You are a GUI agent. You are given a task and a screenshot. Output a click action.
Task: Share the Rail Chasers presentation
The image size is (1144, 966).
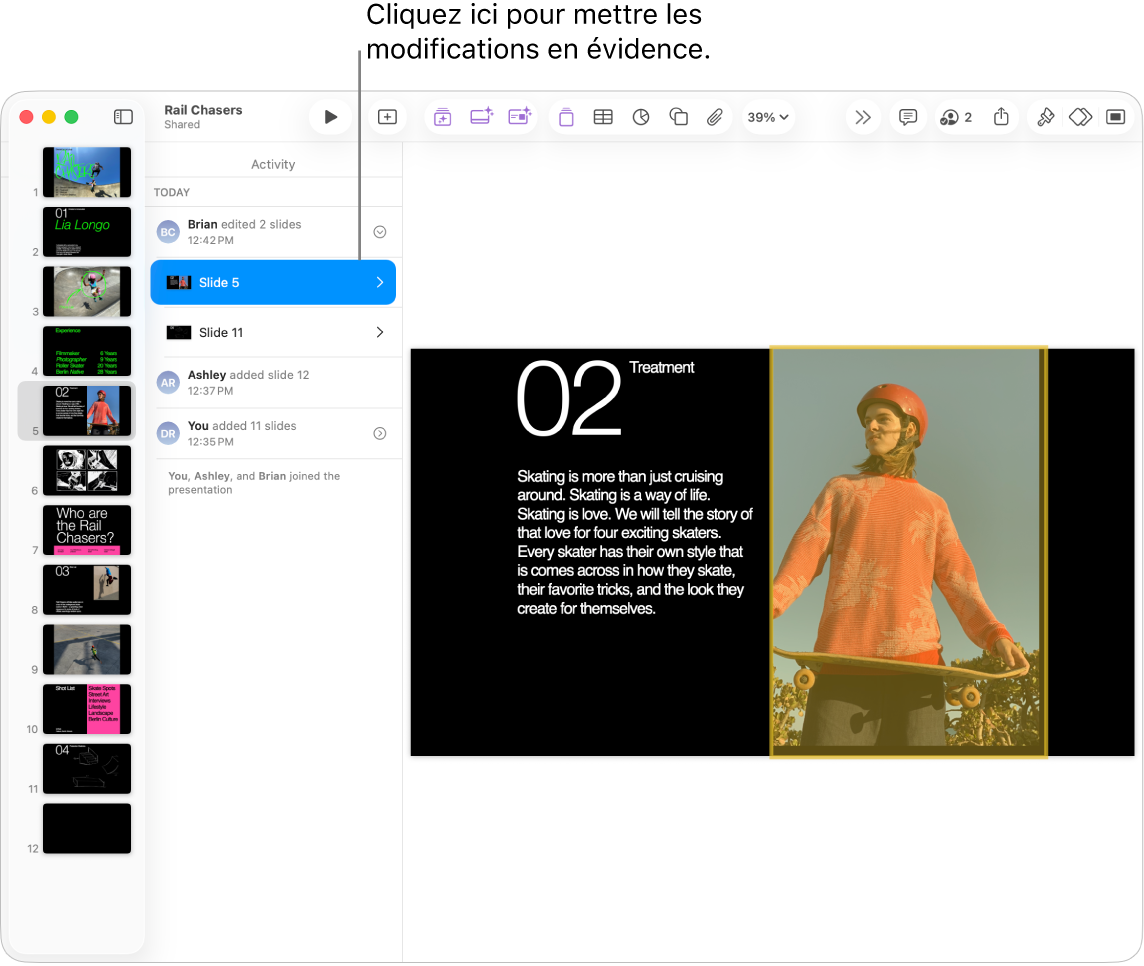pyautogui.click(x=1001, y=116)
